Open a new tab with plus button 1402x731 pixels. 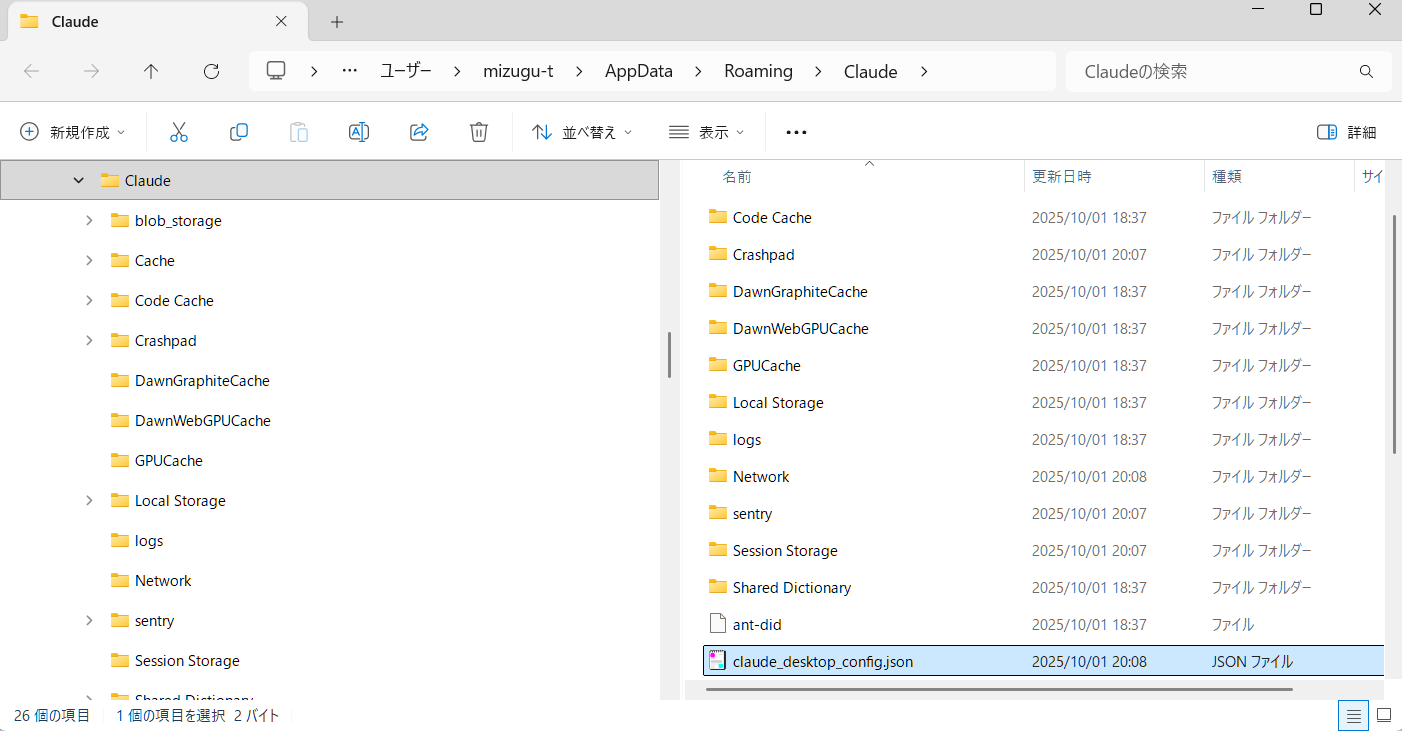point(337,22)
